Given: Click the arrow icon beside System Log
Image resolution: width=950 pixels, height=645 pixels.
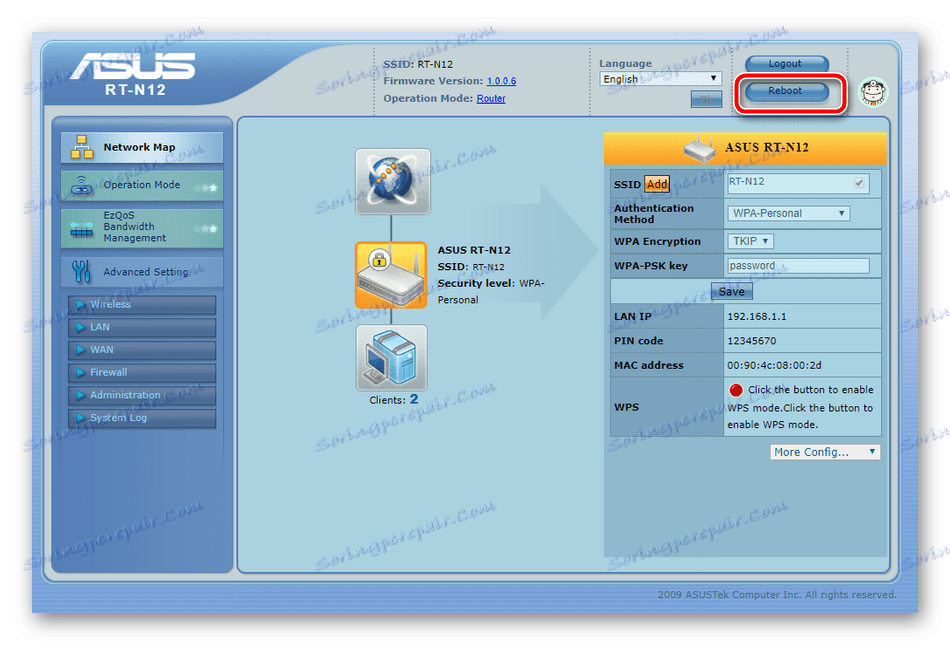Looking at the screenshot, I should tap(80, 418).
